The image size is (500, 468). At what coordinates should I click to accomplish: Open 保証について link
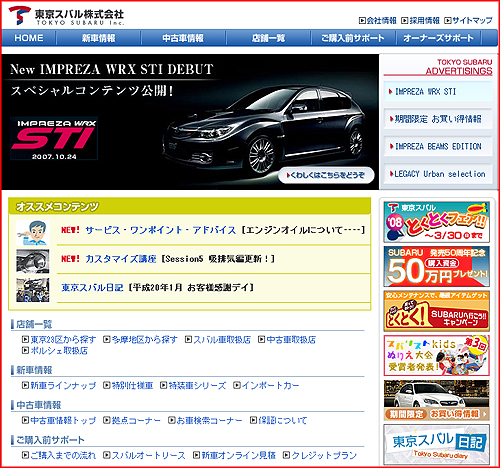[279, 420]
